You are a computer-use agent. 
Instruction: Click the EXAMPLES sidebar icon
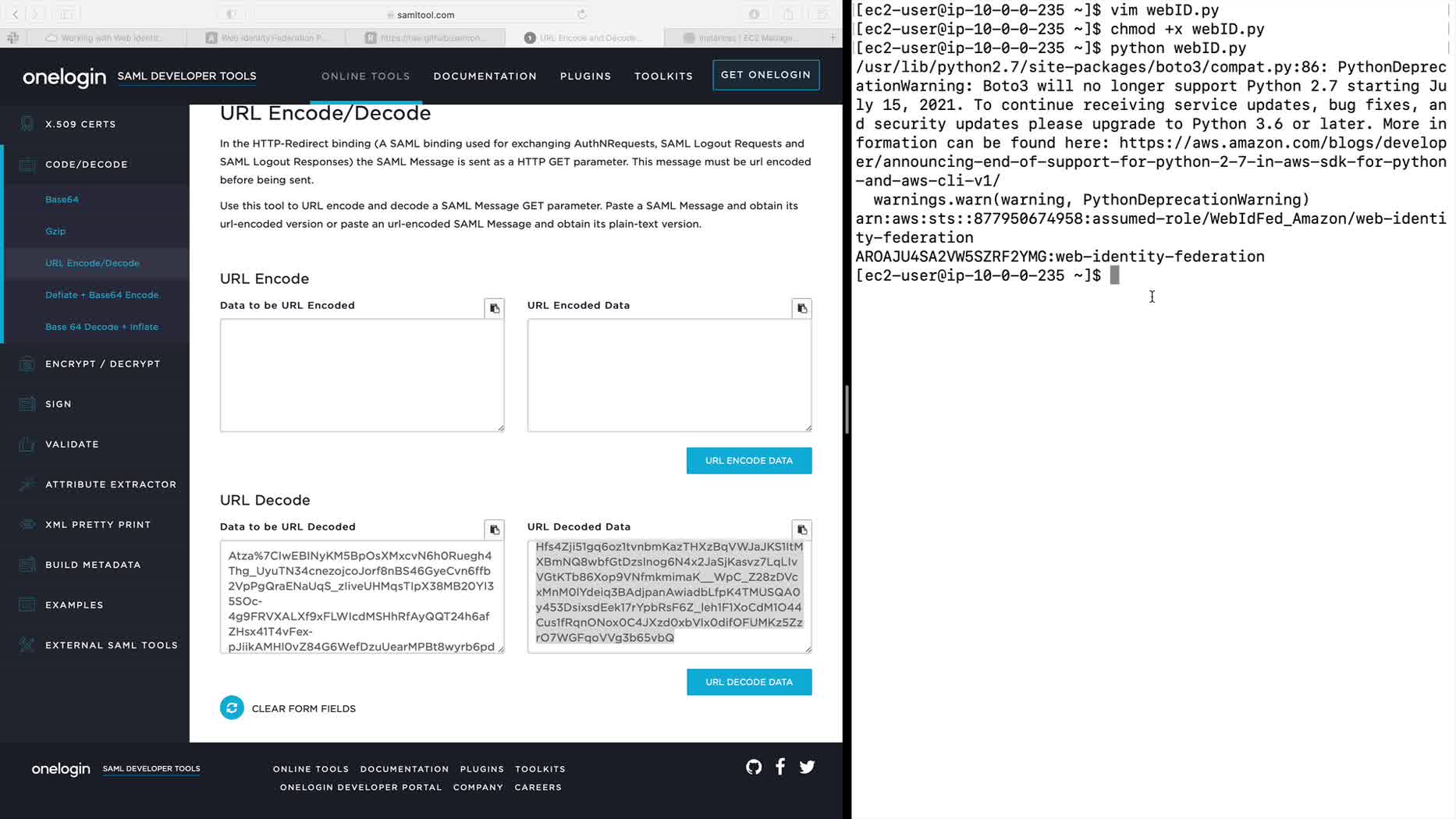pyautogui.click(x=27, y=604)
